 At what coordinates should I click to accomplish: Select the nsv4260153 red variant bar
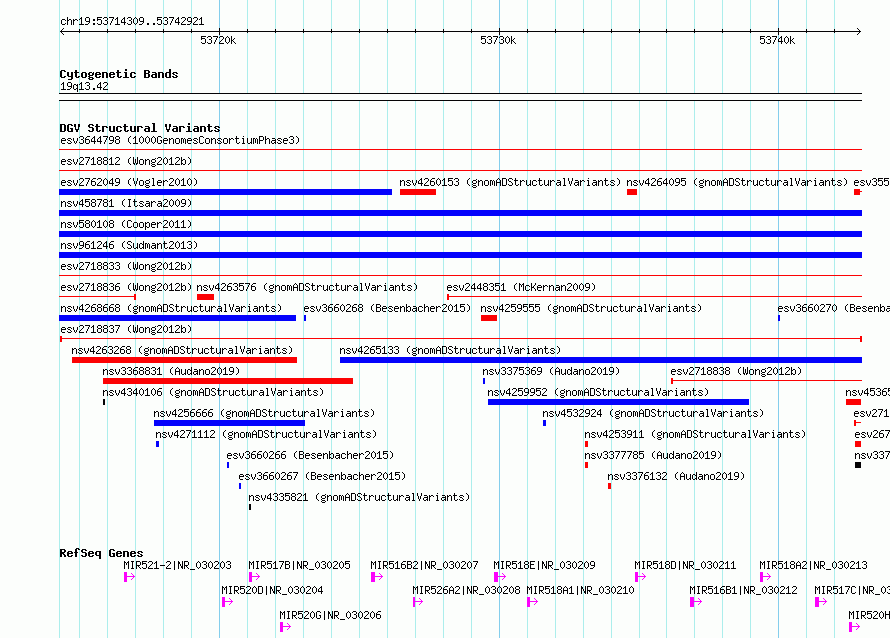[418, 192]
